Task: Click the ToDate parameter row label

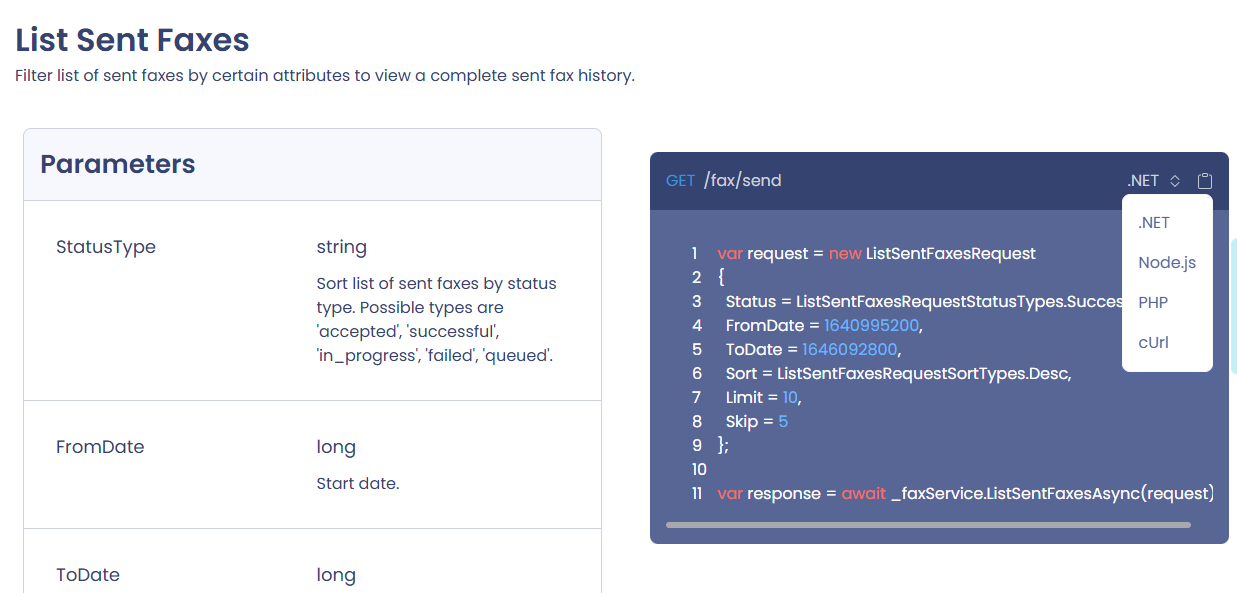Action: (88, 575)
